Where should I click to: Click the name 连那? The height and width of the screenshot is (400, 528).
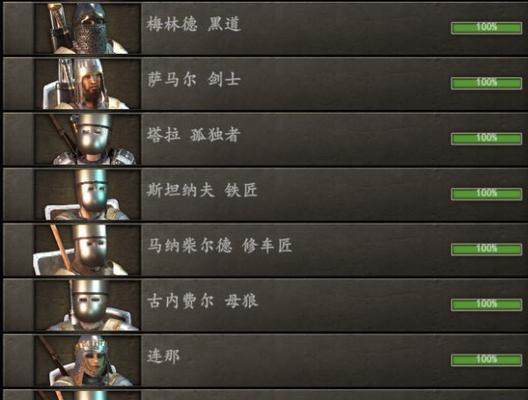164,356
